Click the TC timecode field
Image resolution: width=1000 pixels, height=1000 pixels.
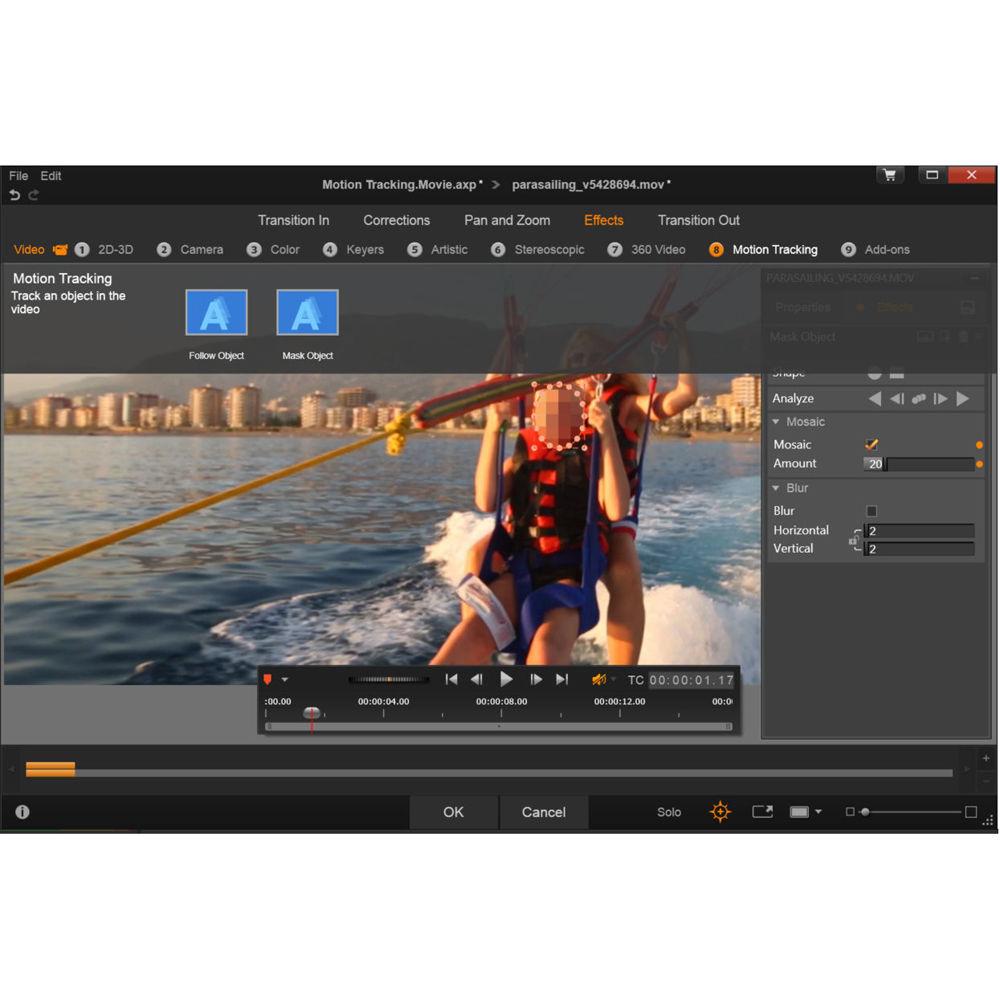[688, 679]
